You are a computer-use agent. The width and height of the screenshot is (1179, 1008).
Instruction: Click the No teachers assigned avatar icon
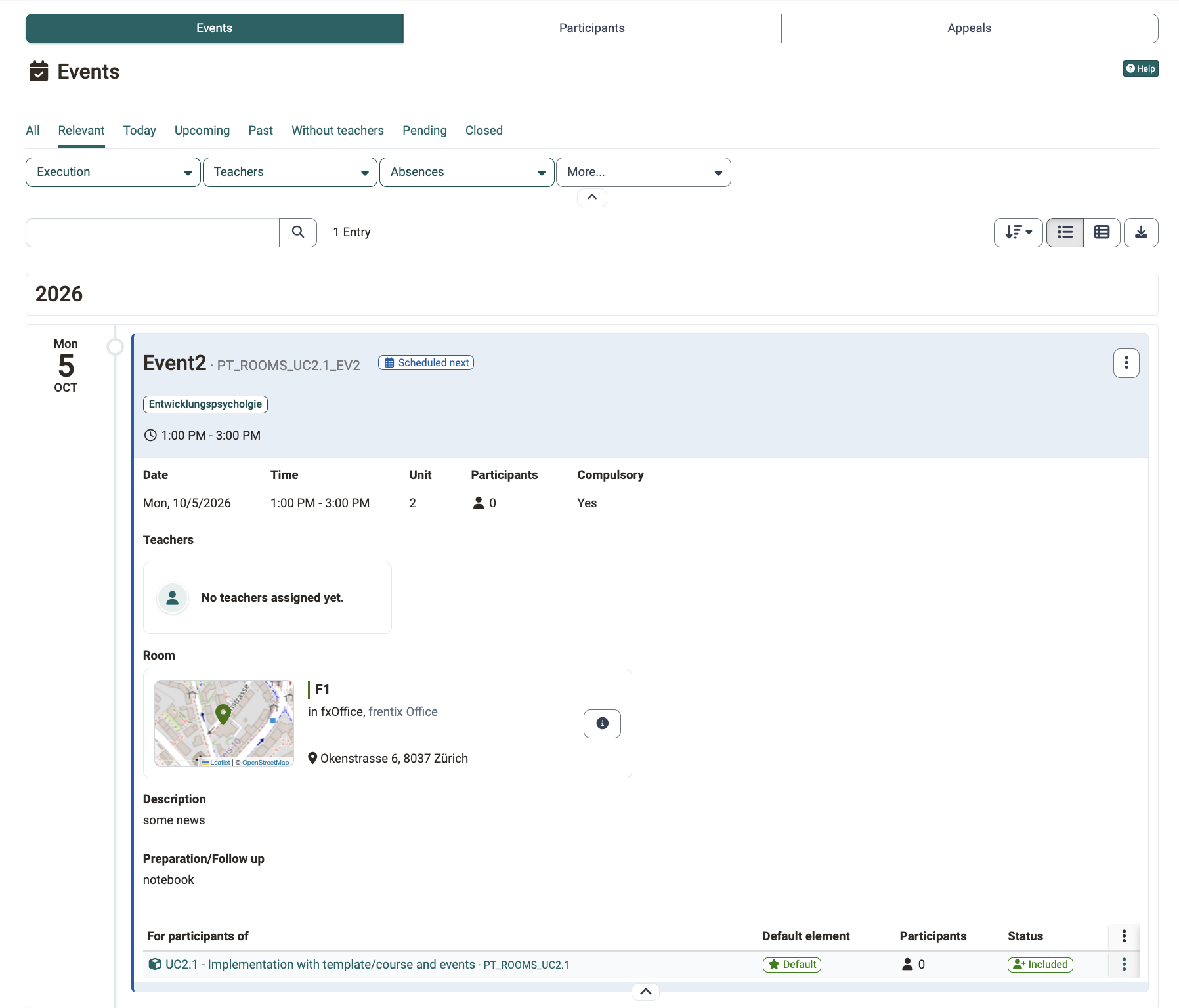(x=173, y=598)
